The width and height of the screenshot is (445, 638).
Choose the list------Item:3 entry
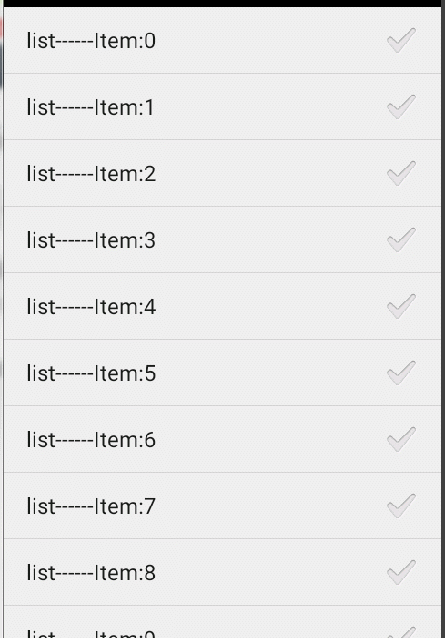tap(91, 240)
